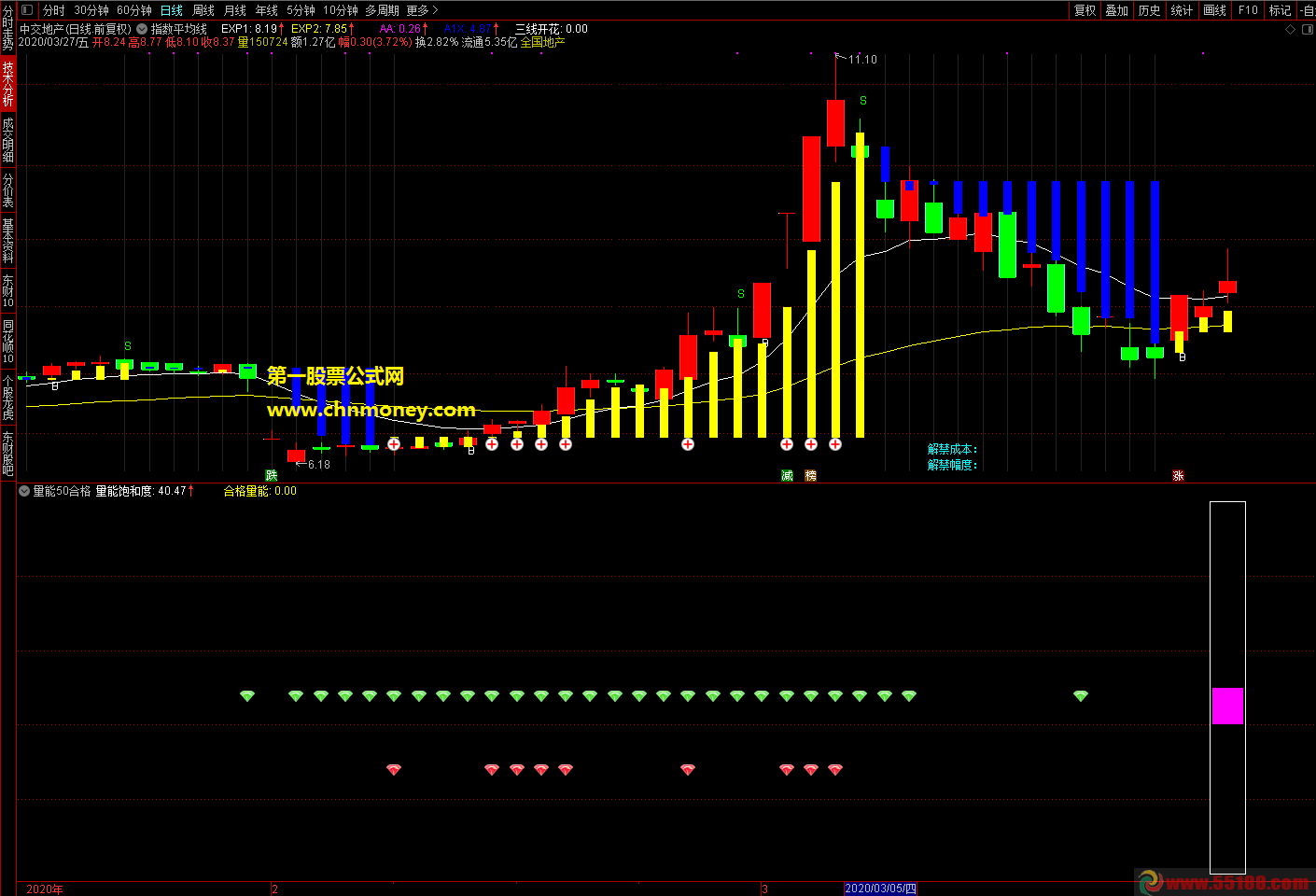Screen dimensions: 1316x896
Task: Click the 跌 event marker icon
Action: coord(272,475)
